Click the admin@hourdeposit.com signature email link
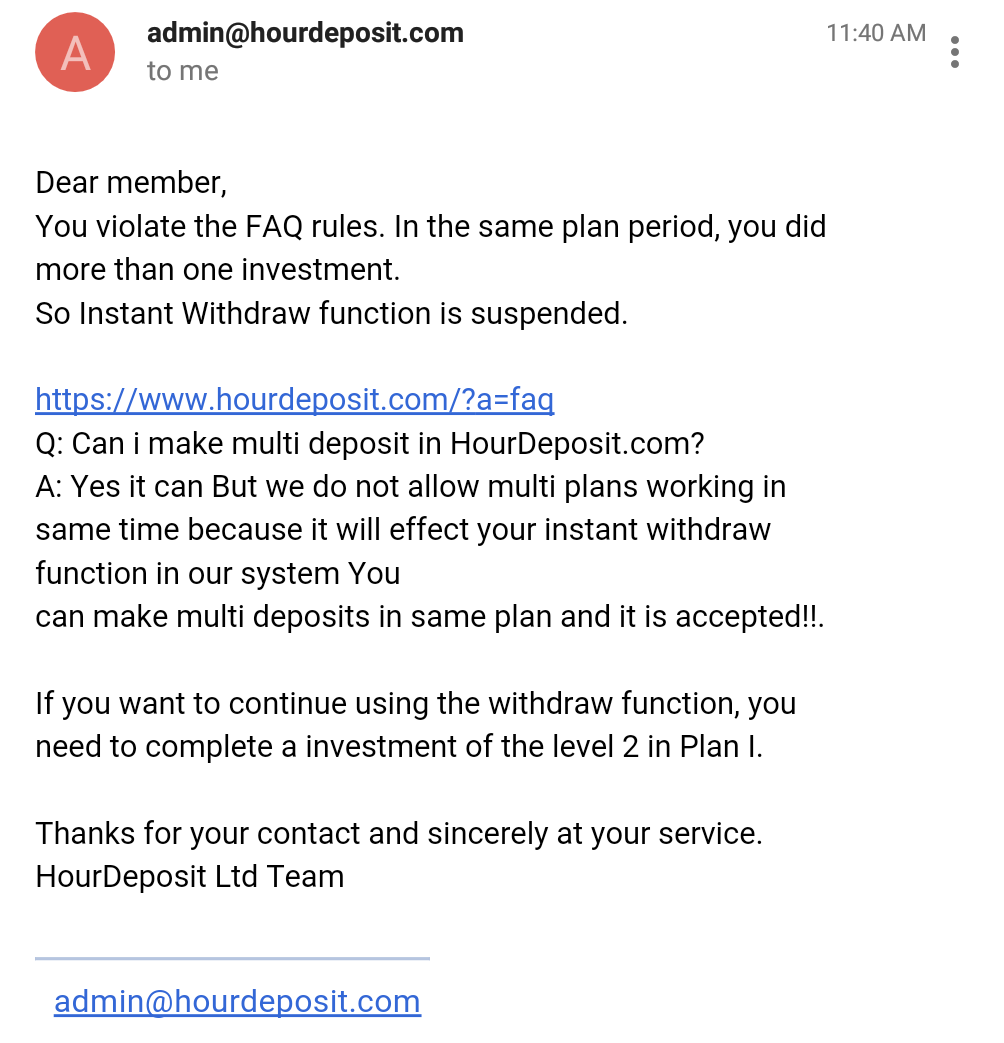This screenshot has width=1004, height=1043. 237,1001
